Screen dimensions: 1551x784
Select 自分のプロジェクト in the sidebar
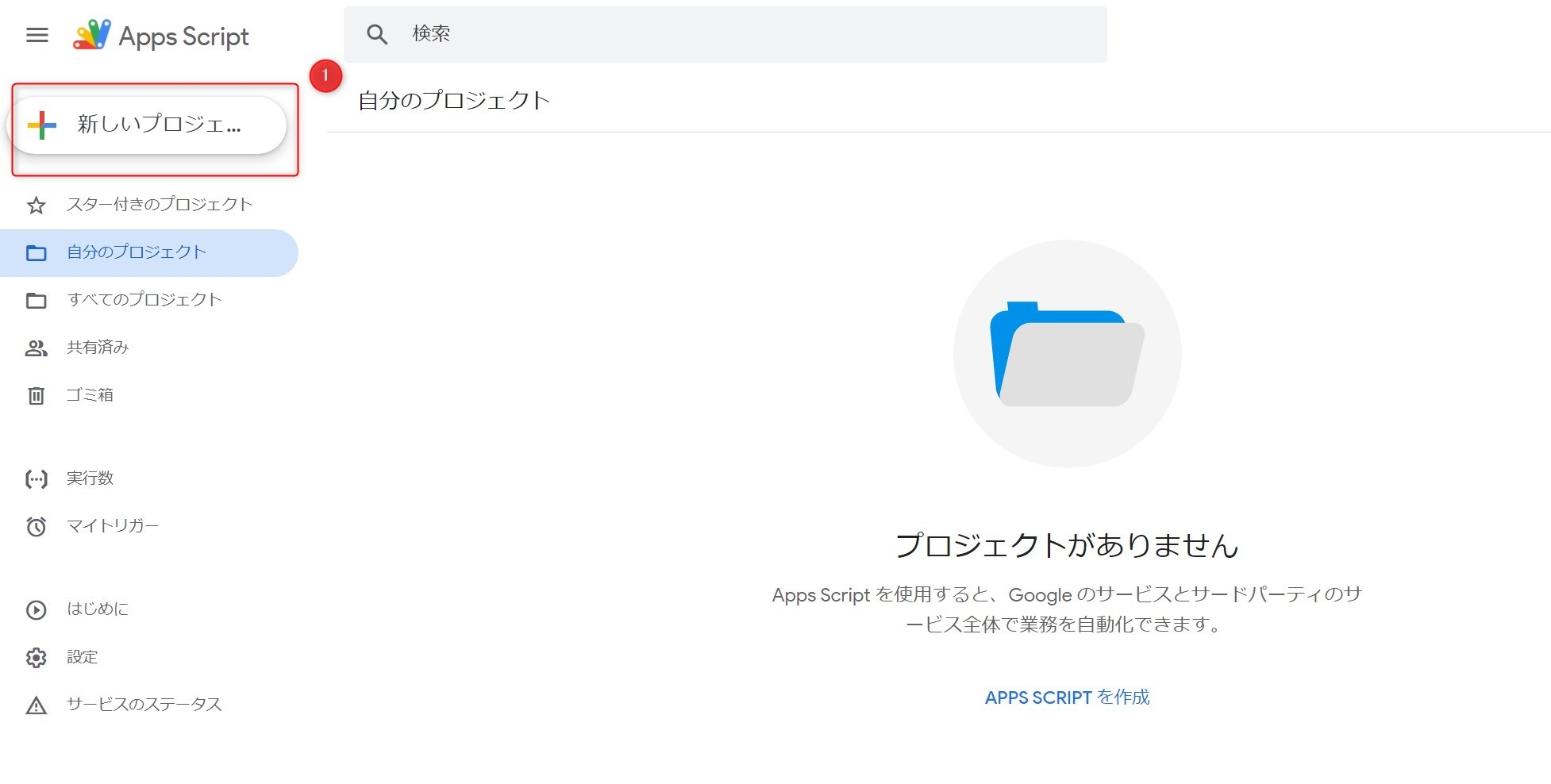point(137,252)
